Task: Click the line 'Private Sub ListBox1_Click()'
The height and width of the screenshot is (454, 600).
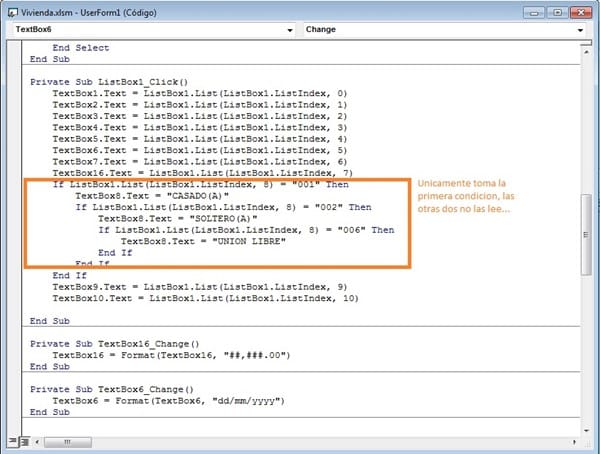Action: click(109, 82)
